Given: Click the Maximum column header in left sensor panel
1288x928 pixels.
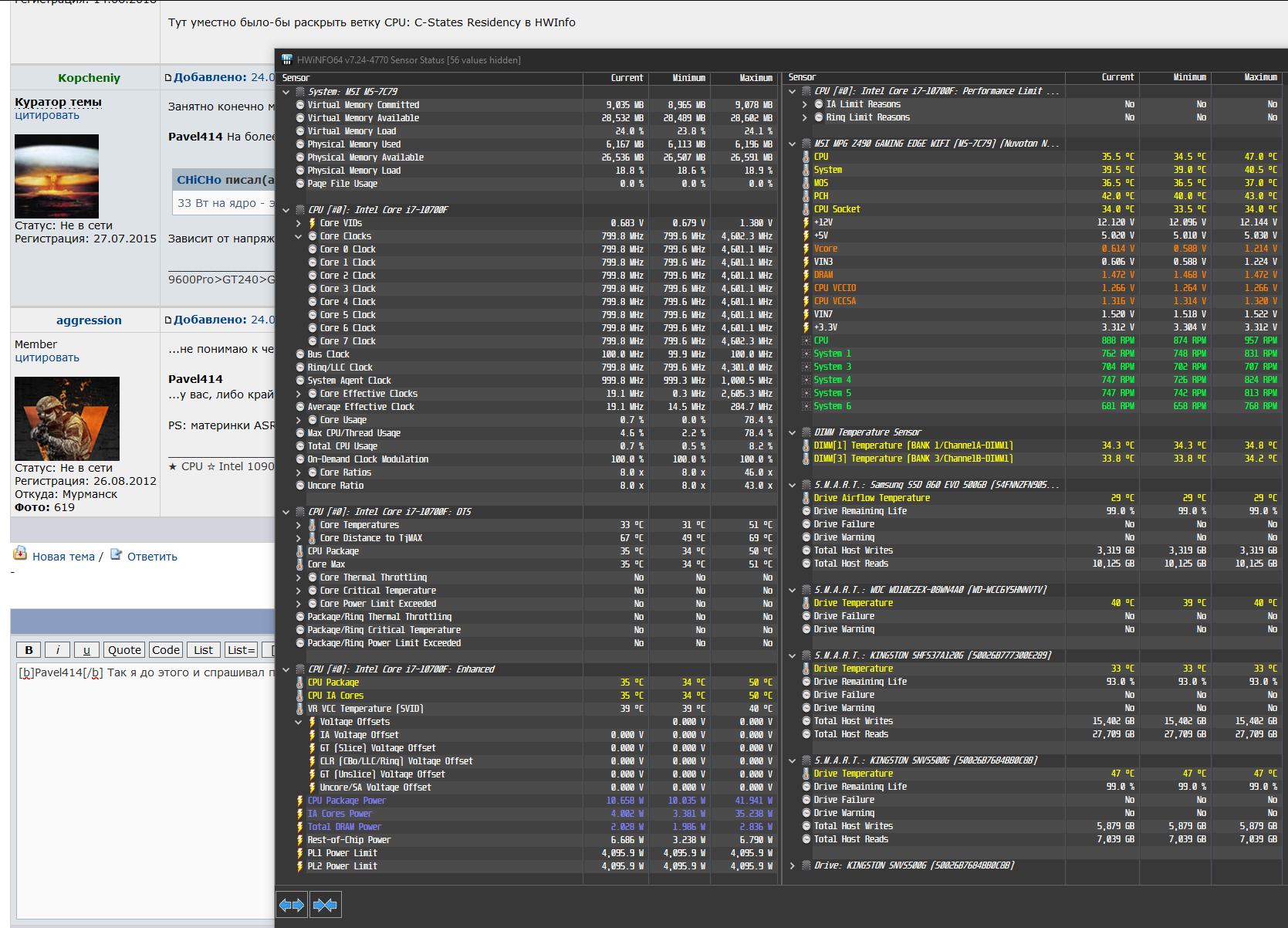Looking at the screenshot, I should pos(744,78).
